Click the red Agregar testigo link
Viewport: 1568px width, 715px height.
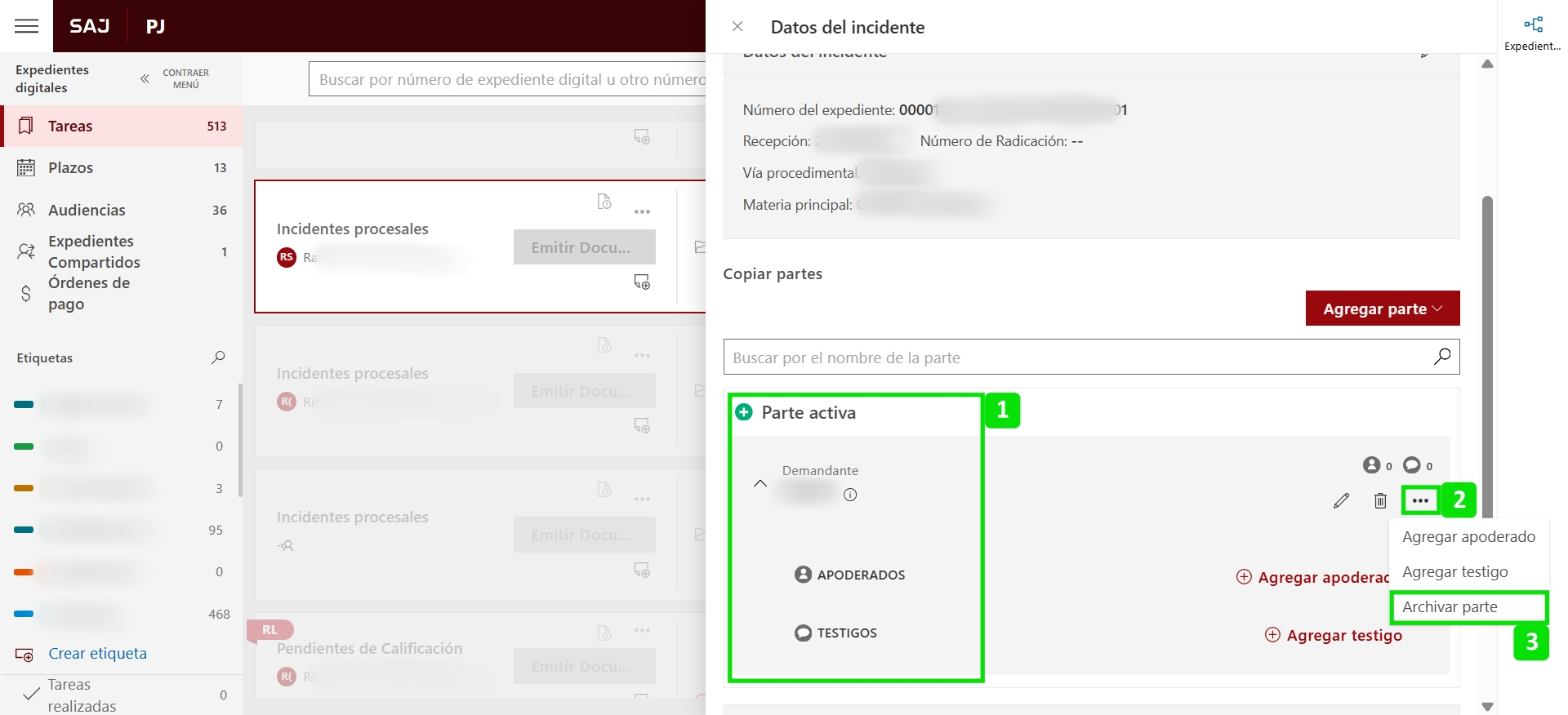[x=1343, y=635]
